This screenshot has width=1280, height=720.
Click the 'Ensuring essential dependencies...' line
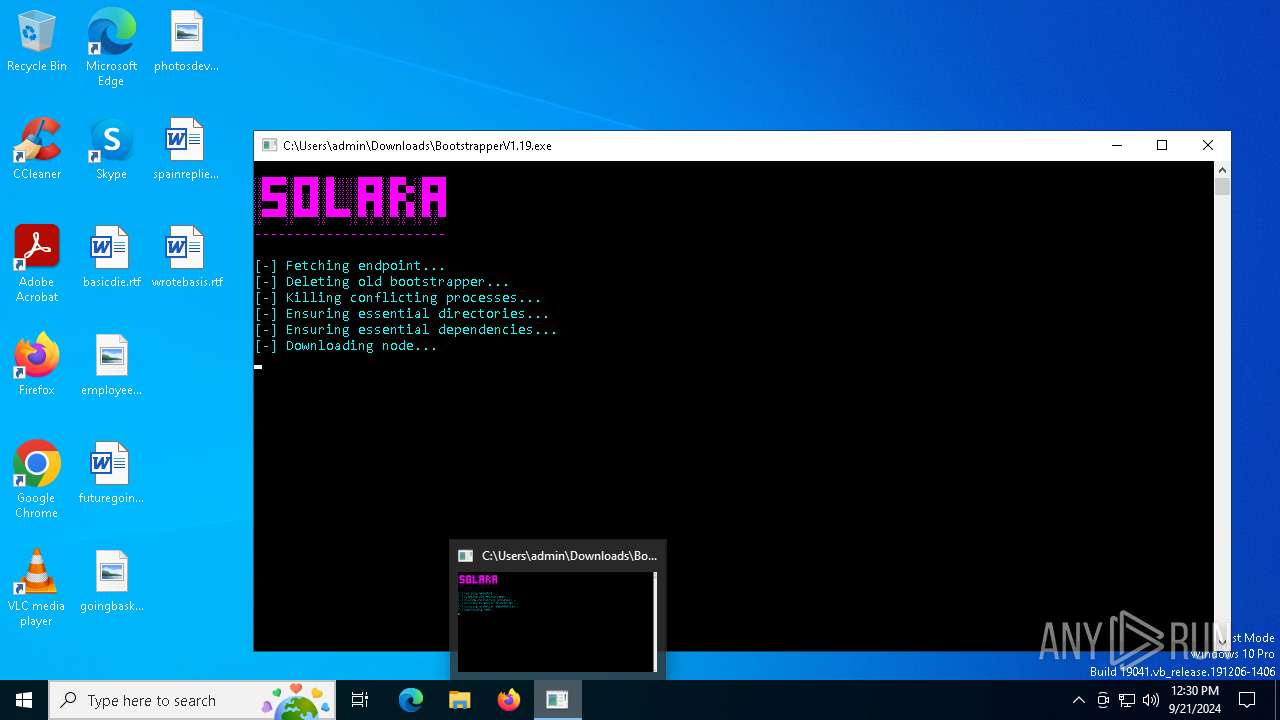(x=406, y=330)
